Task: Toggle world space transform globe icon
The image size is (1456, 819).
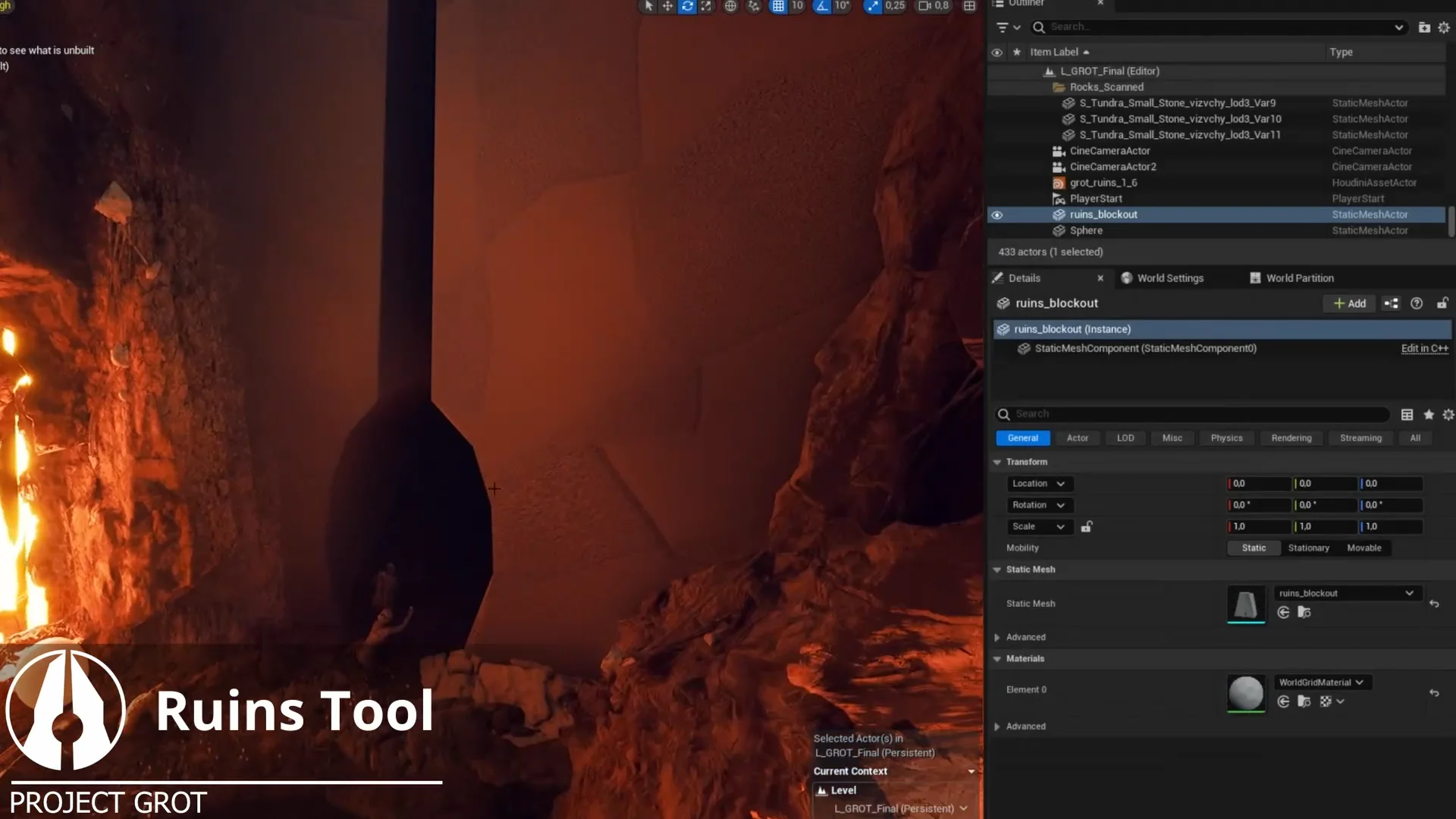Action: pyautogui.click(x=731, y=6)
